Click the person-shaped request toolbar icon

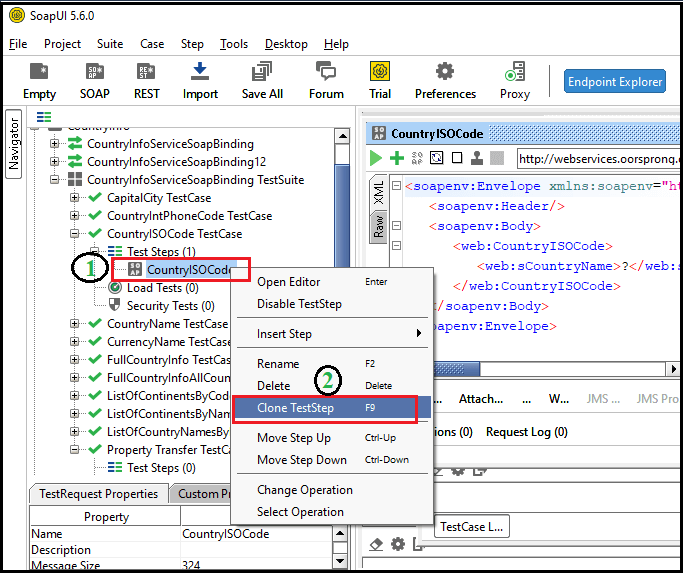(x=477, y=158)
